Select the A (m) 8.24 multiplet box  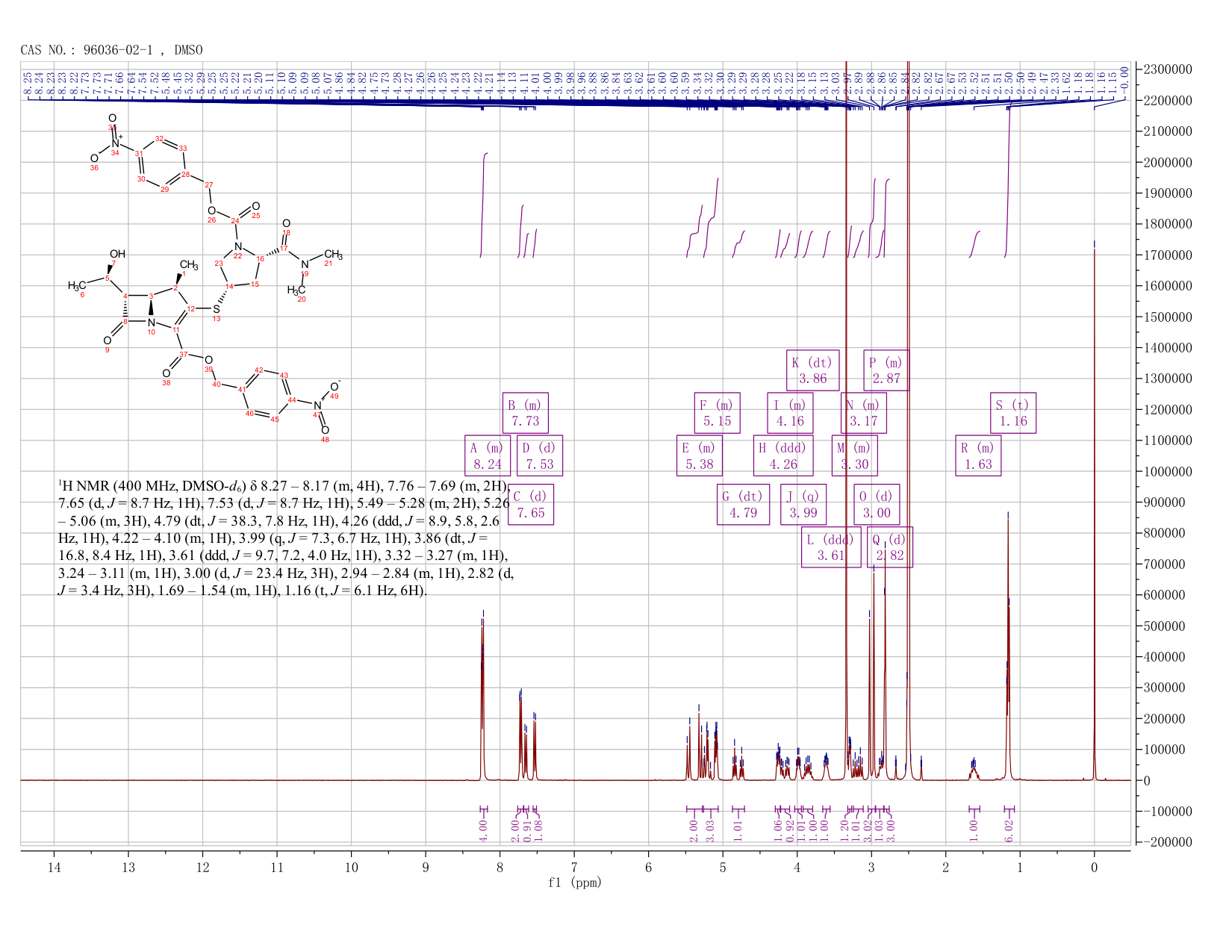coord(488,455)
